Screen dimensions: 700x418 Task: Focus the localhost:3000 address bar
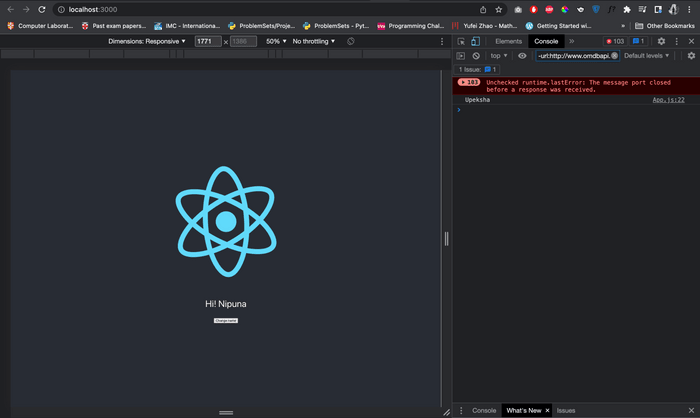(268, 9)
